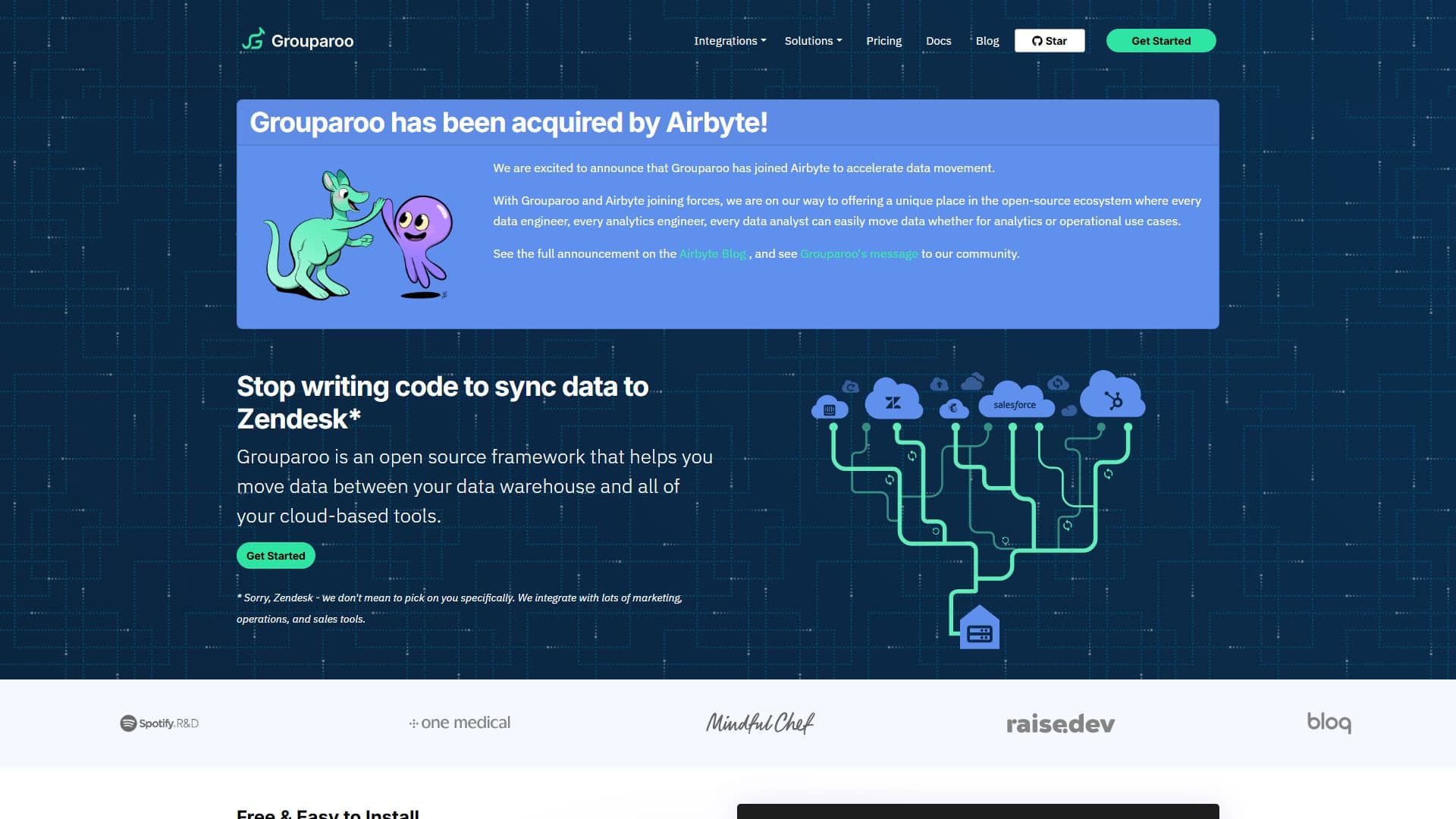Click the kangaroo and octopus illustration
Screen dimensions: 1456x819
pos(358,234)
